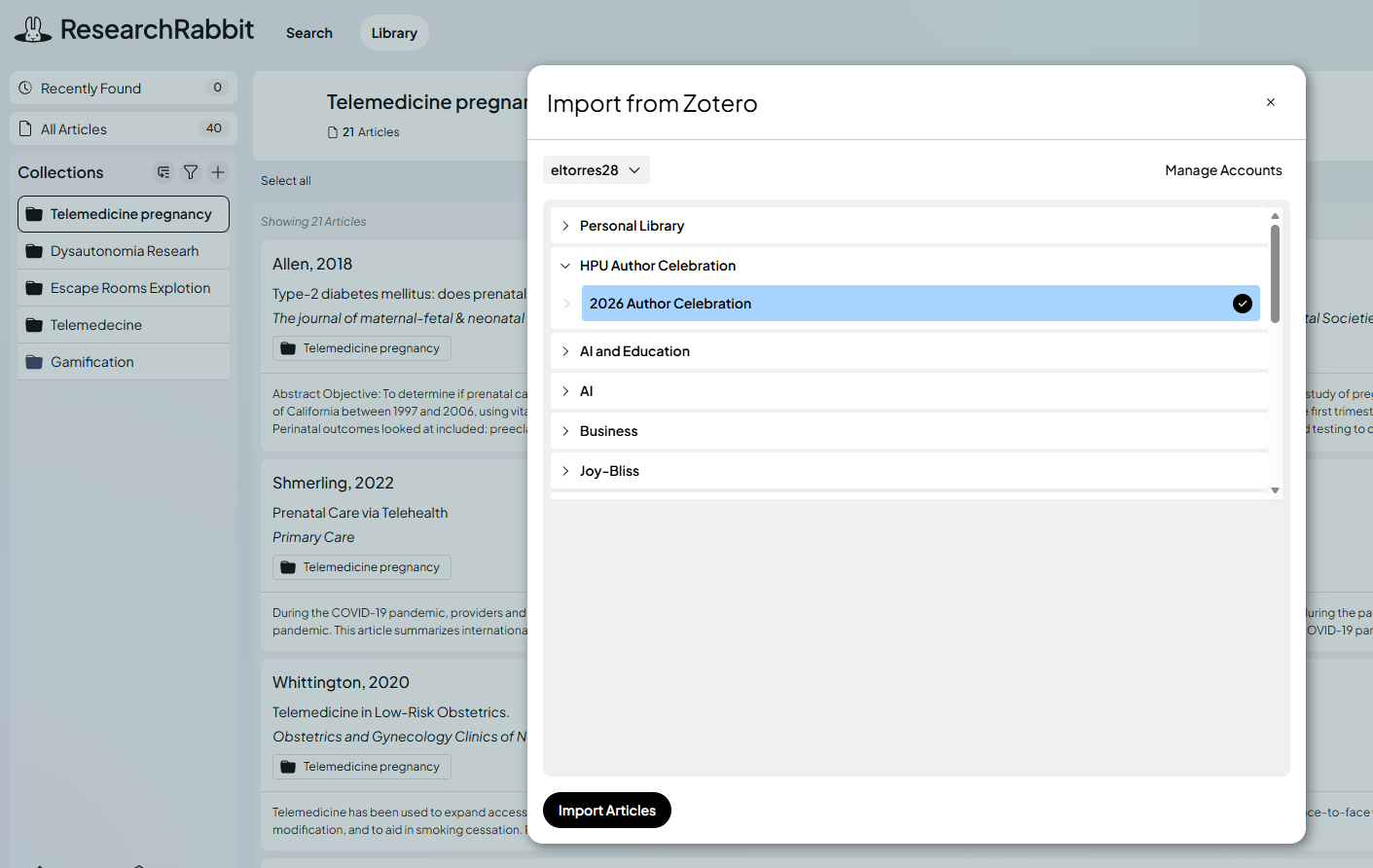Screen dimensions: 1373x868
Task: Add a new collection with plus icon
Action: (218, 172)
